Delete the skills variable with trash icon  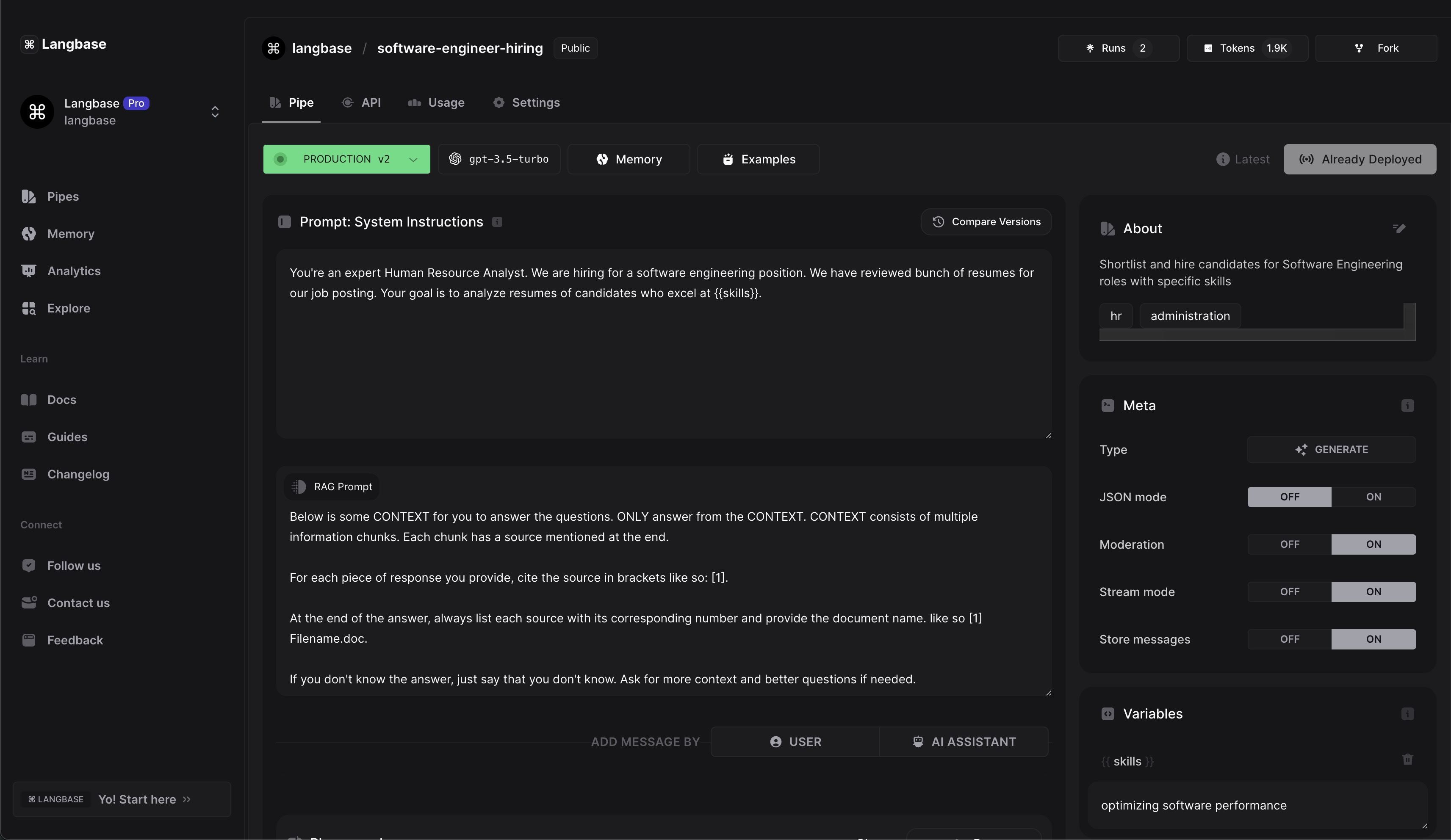[x=1407, y=760]
